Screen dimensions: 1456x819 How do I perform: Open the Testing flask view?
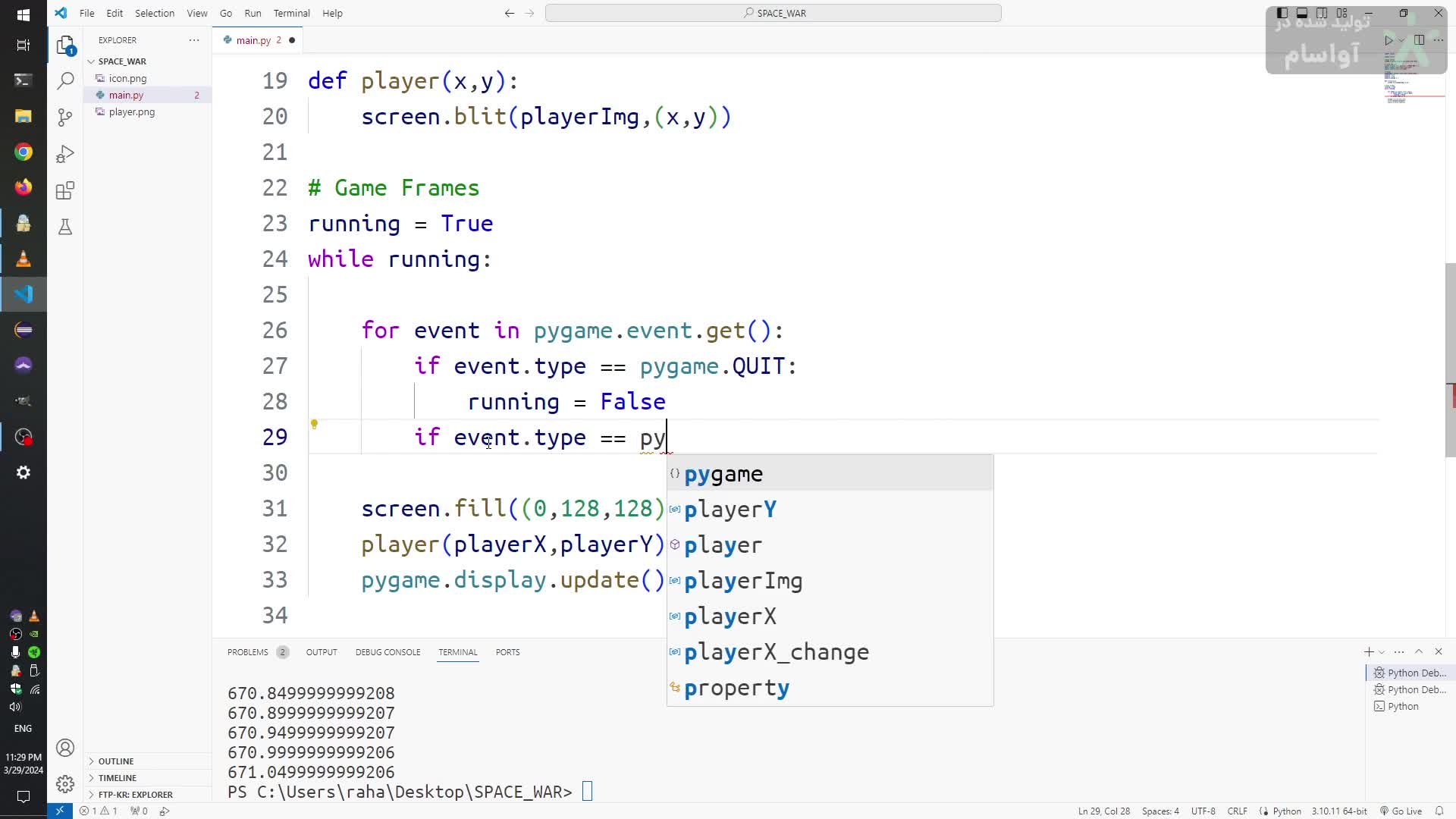coord(65,227)
